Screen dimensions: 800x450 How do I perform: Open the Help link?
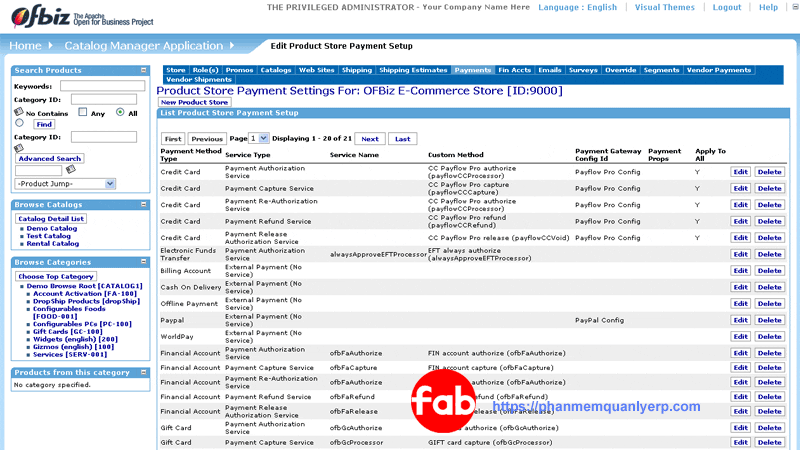pos(768,7)
